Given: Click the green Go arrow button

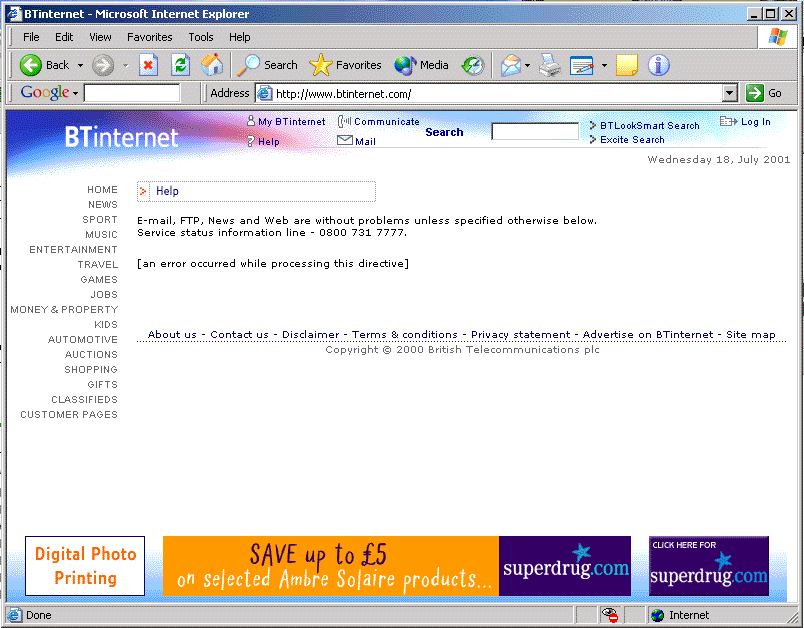Looking at the screenshot, I should click(x=755, y=93).
